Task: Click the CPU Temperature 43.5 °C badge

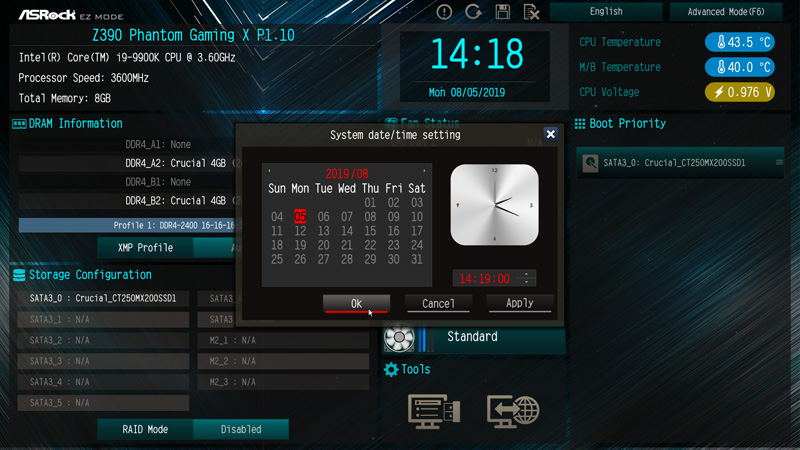Action: tap(740, 42)
